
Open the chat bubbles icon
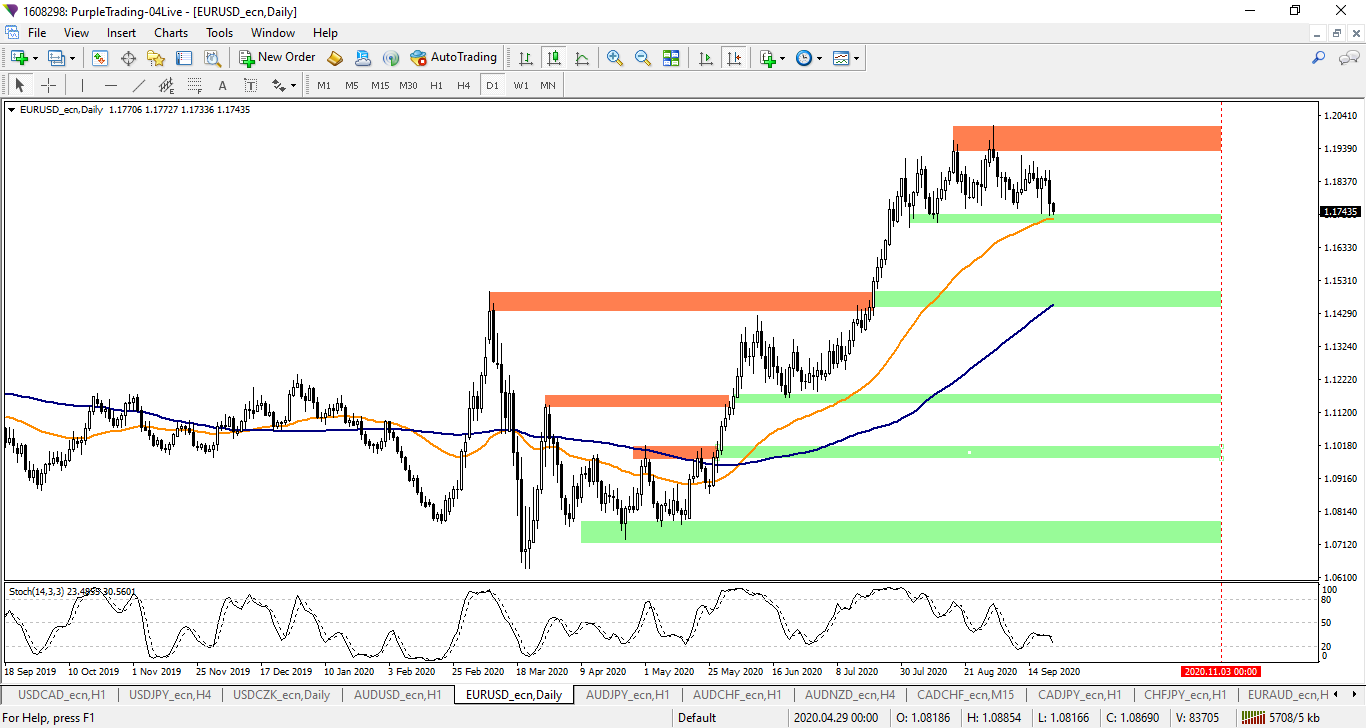(1349, 58)
